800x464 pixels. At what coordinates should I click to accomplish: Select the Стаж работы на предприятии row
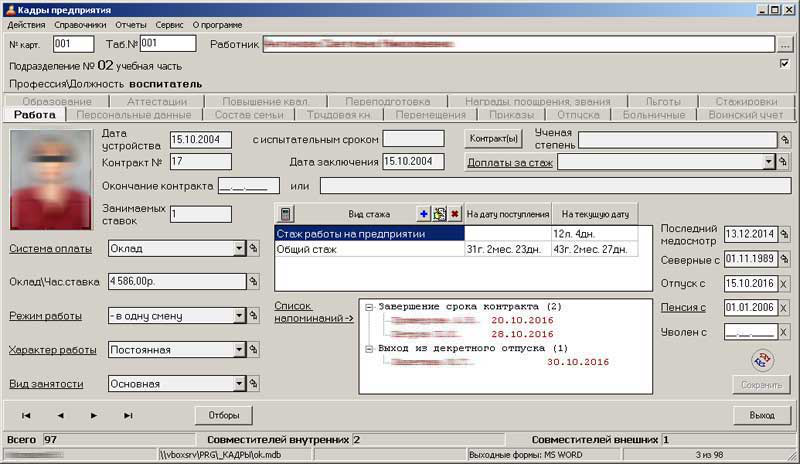[456, 234]
